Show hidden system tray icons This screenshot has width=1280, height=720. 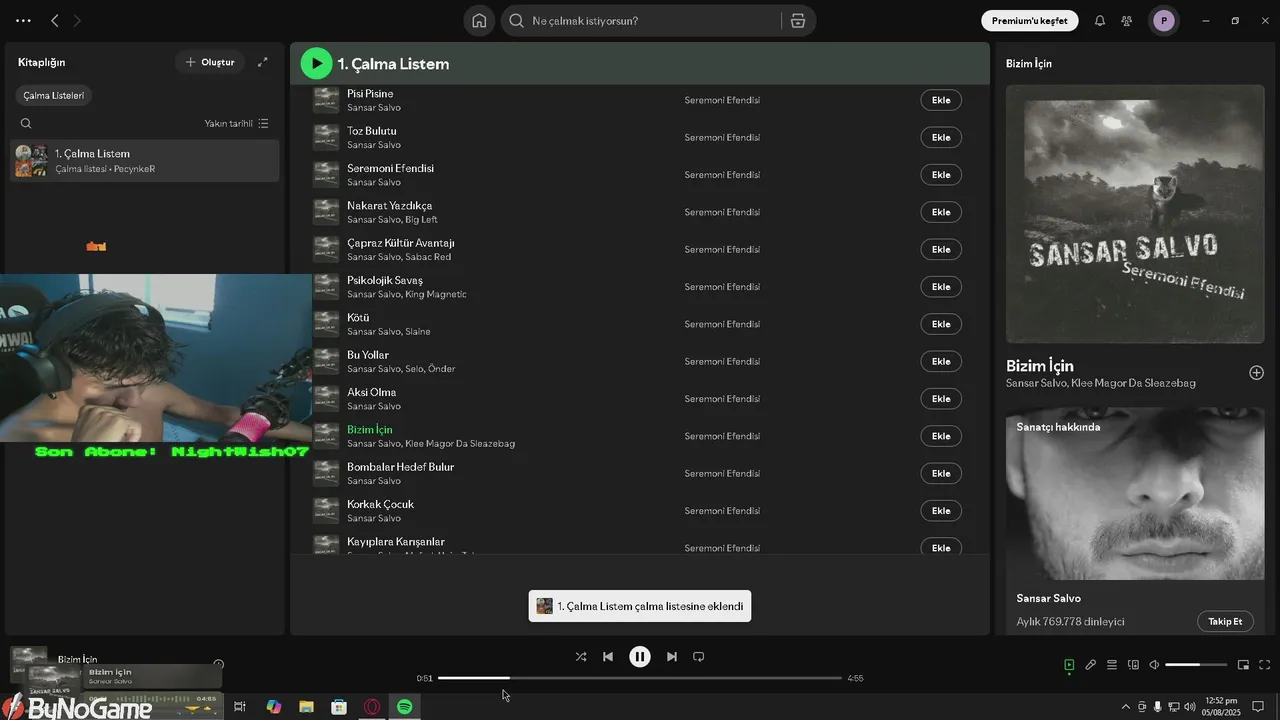[x=1126, y=707]
